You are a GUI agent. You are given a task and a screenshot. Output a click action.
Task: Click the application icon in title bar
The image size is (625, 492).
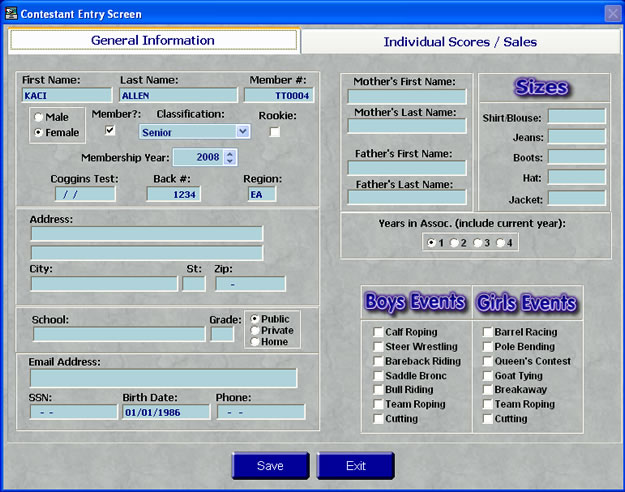[11, 14]
